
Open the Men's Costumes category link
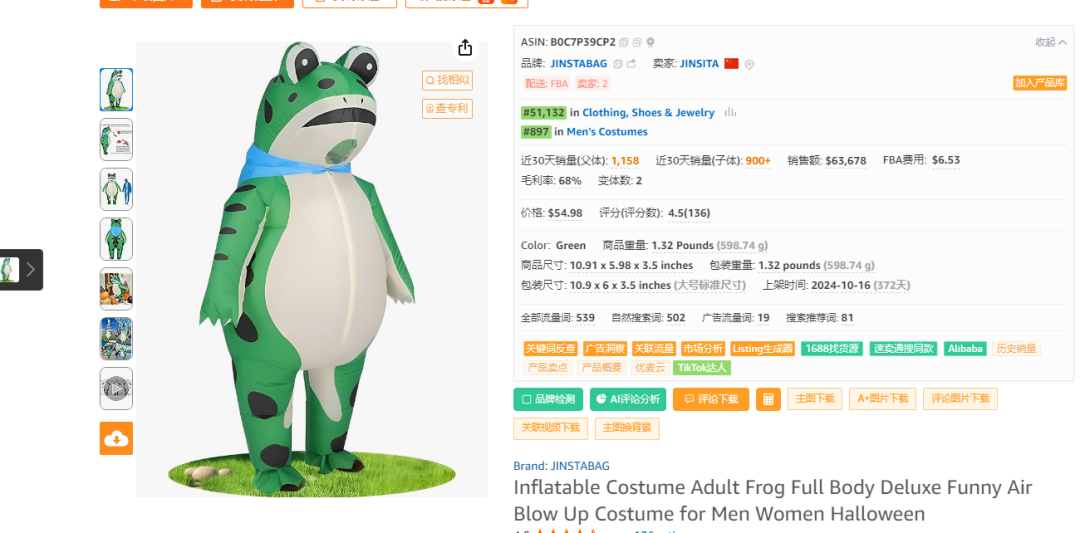(x=607, y=131)
